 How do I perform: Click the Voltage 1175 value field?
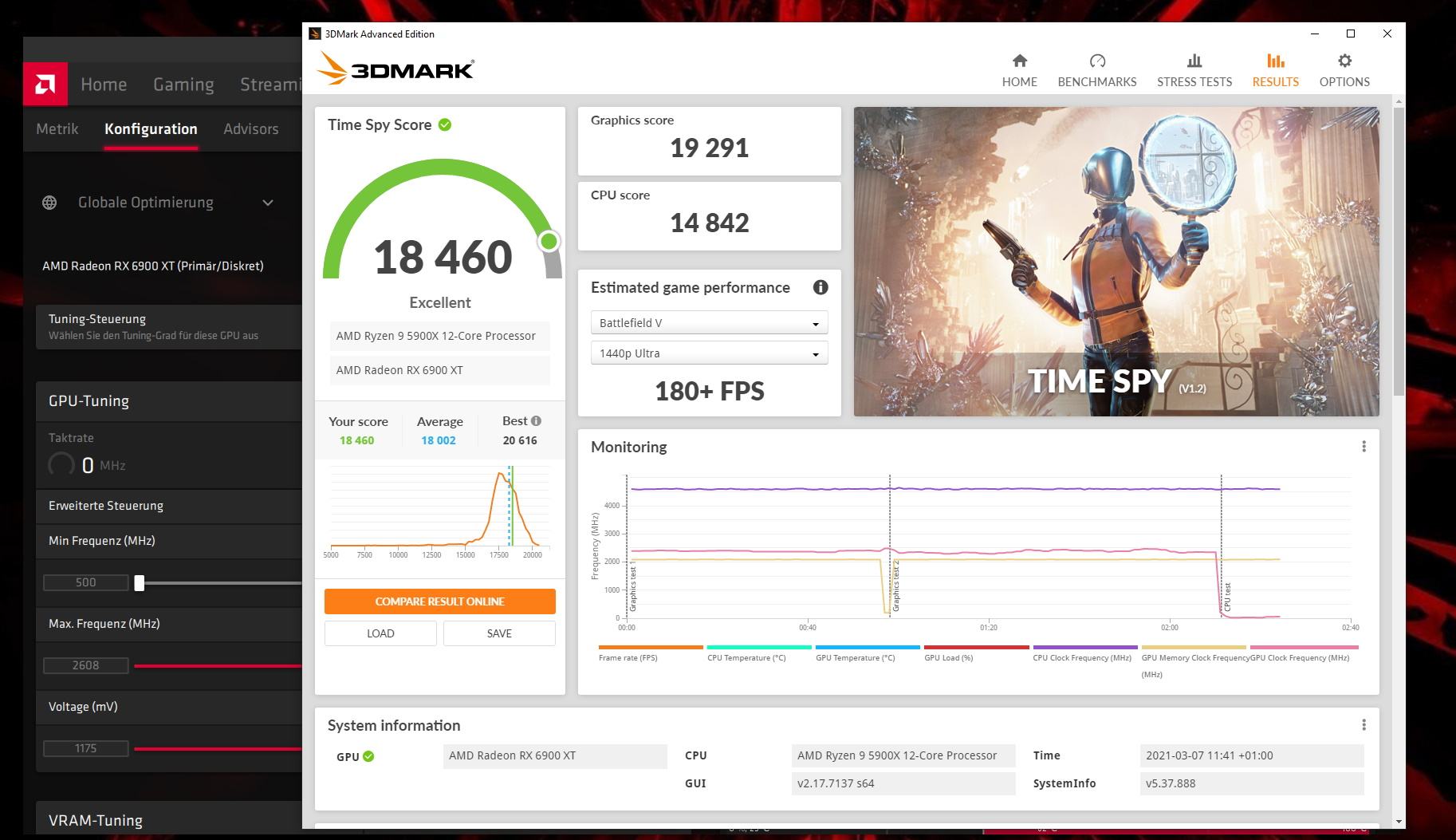tap(85, 748)
